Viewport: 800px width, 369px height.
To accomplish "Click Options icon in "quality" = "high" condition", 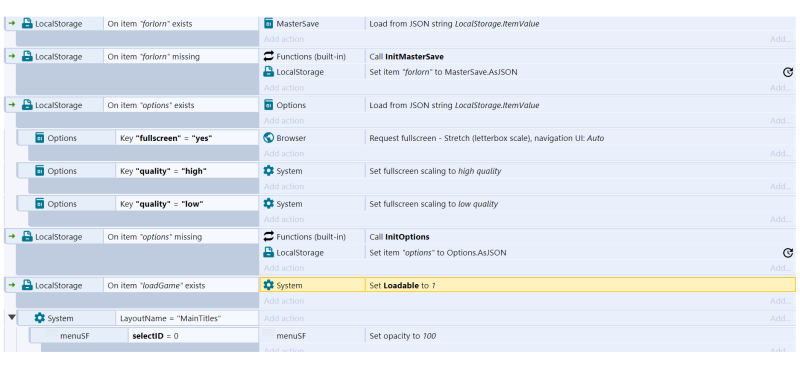I will pos(40,171).
